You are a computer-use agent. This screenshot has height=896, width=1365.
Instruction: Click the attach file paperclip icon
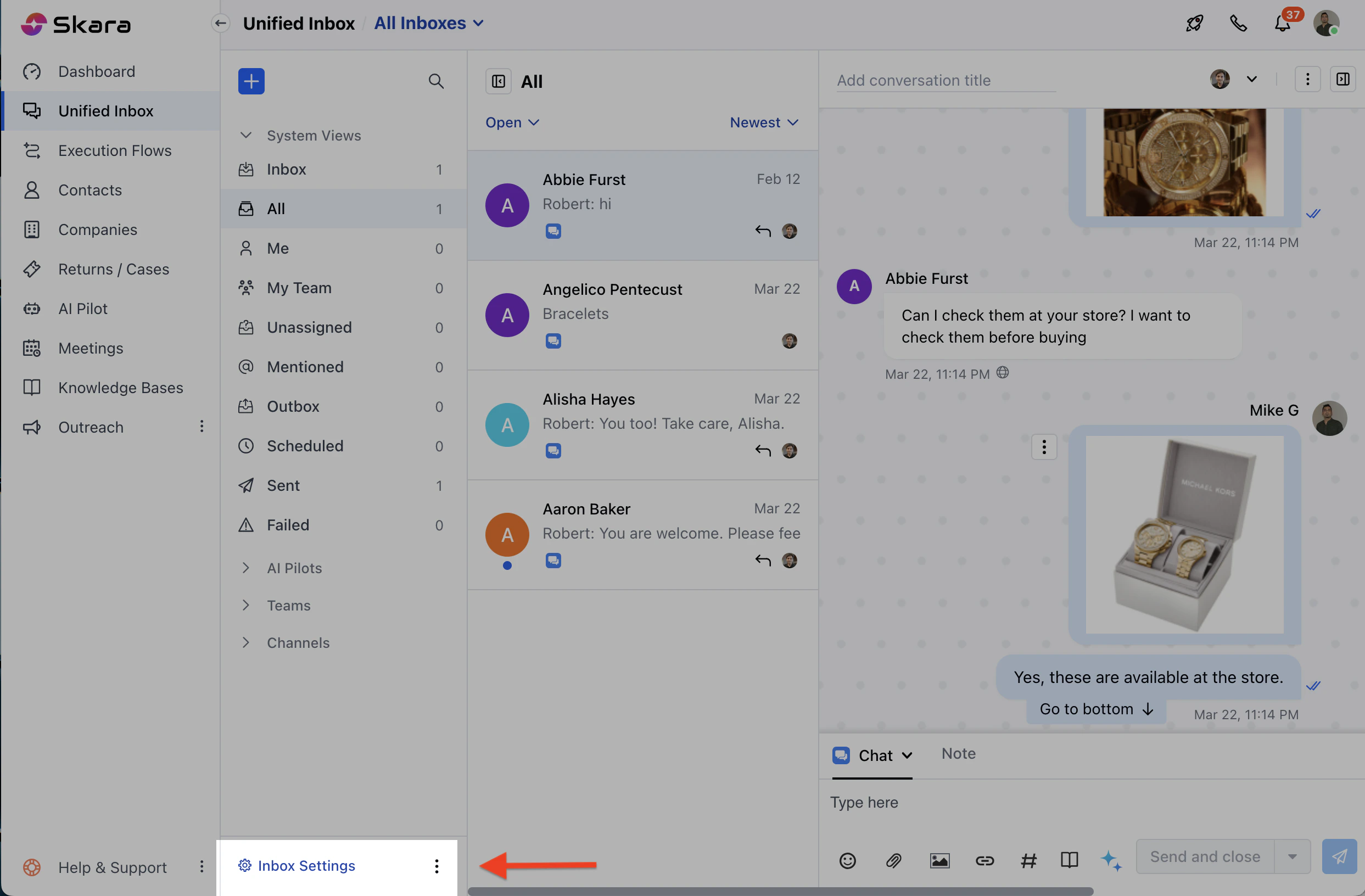pyautogui.click(x=893, y=860)
